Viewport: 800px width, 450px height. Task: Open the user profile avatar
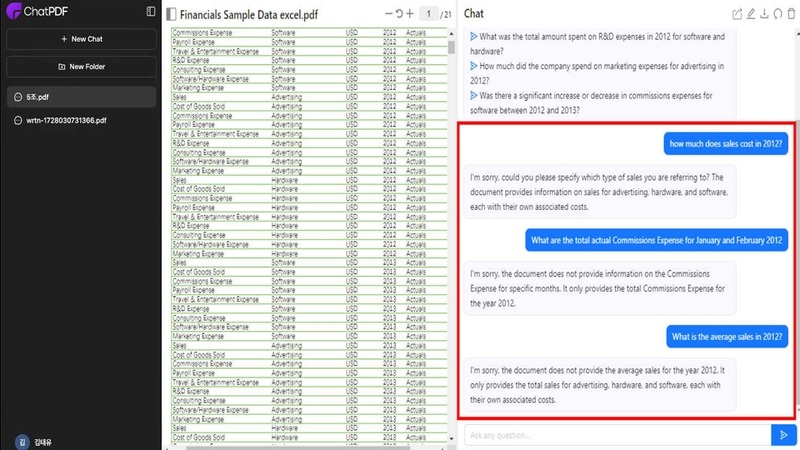[22, 442]
